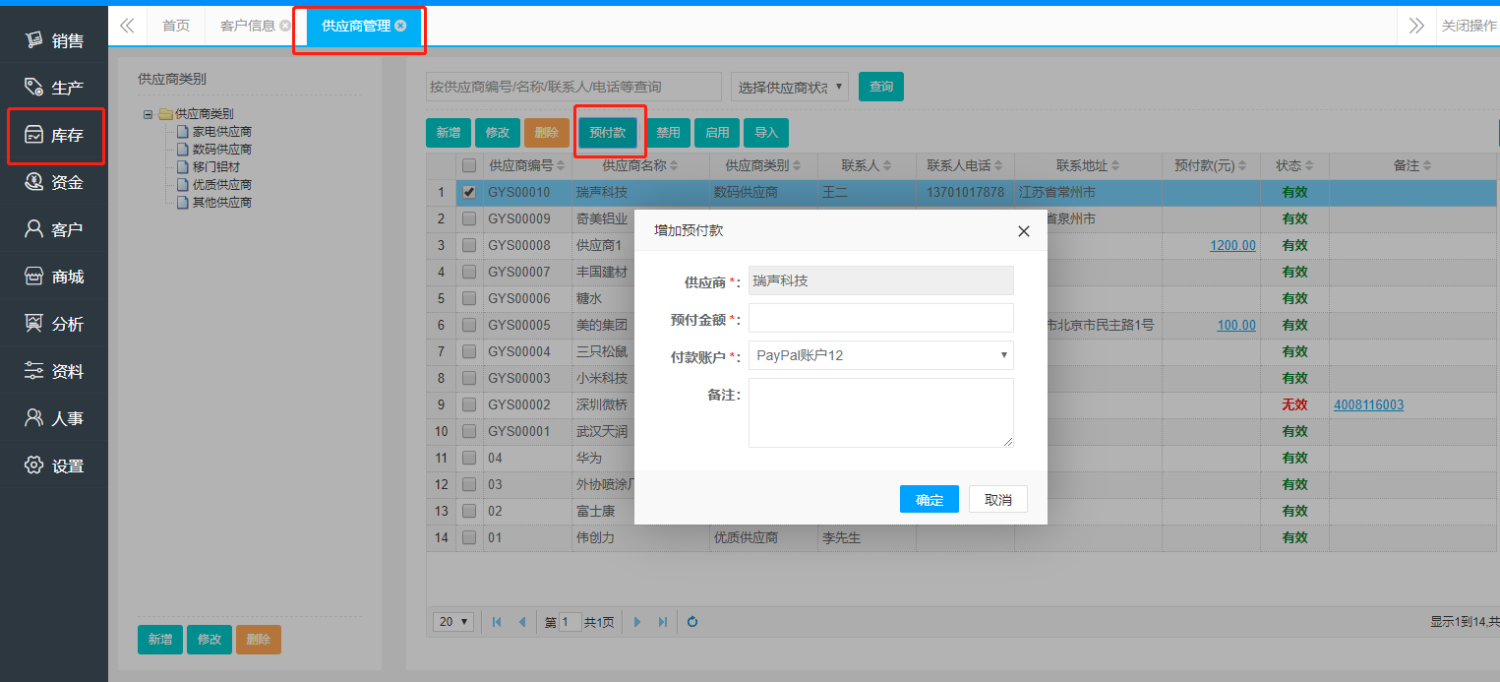Viewport: 1500px width, 682px height.
Task: Open the 付款账户 PayPal账户12 dropdown
Action: click(881, 355)
